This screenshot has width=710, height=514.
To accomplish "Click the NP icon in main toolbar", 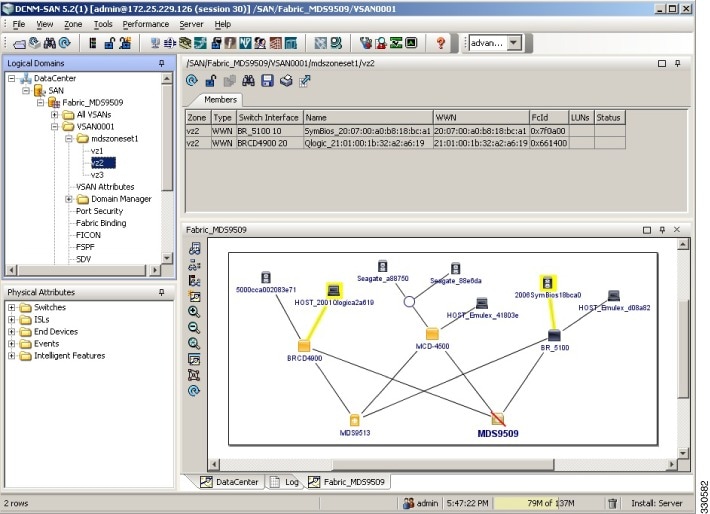I will click(x=245, y=43).
